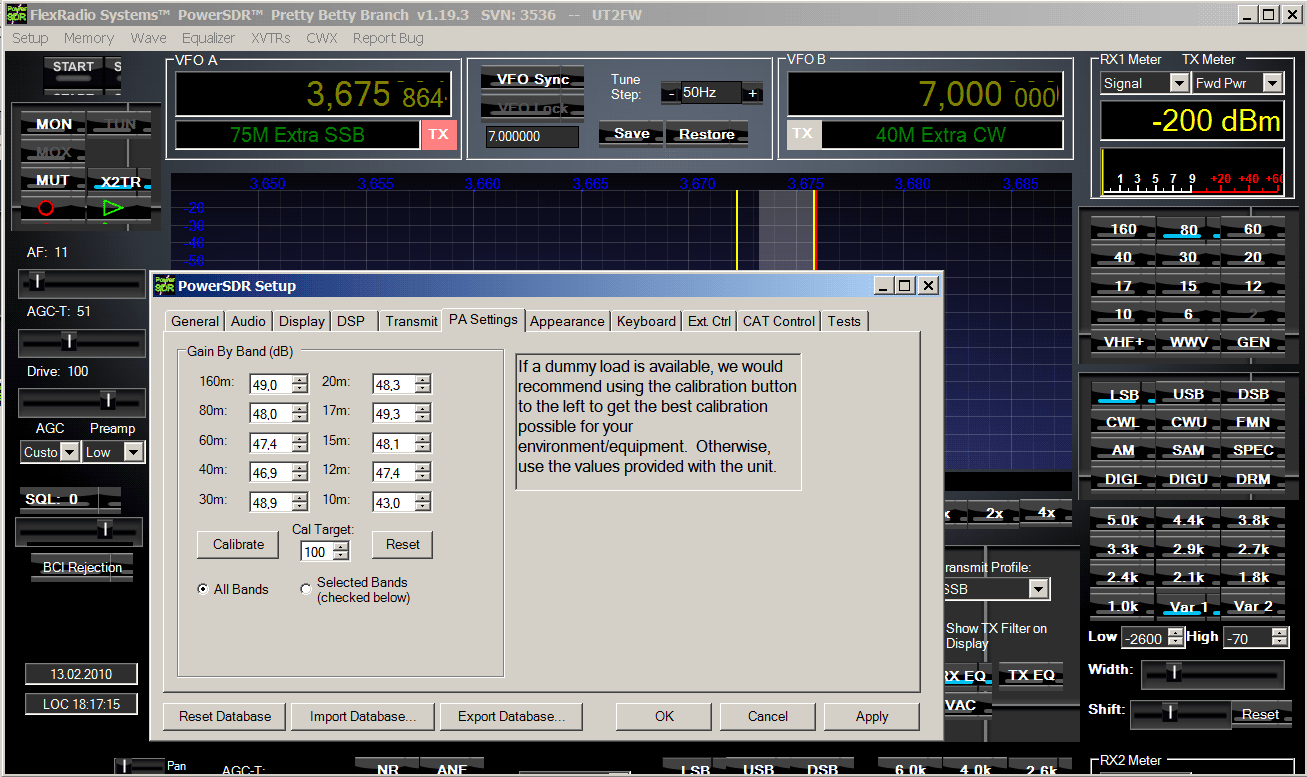
Task: Play back audio with the green triangle button
Action: [x=111, y=209]
